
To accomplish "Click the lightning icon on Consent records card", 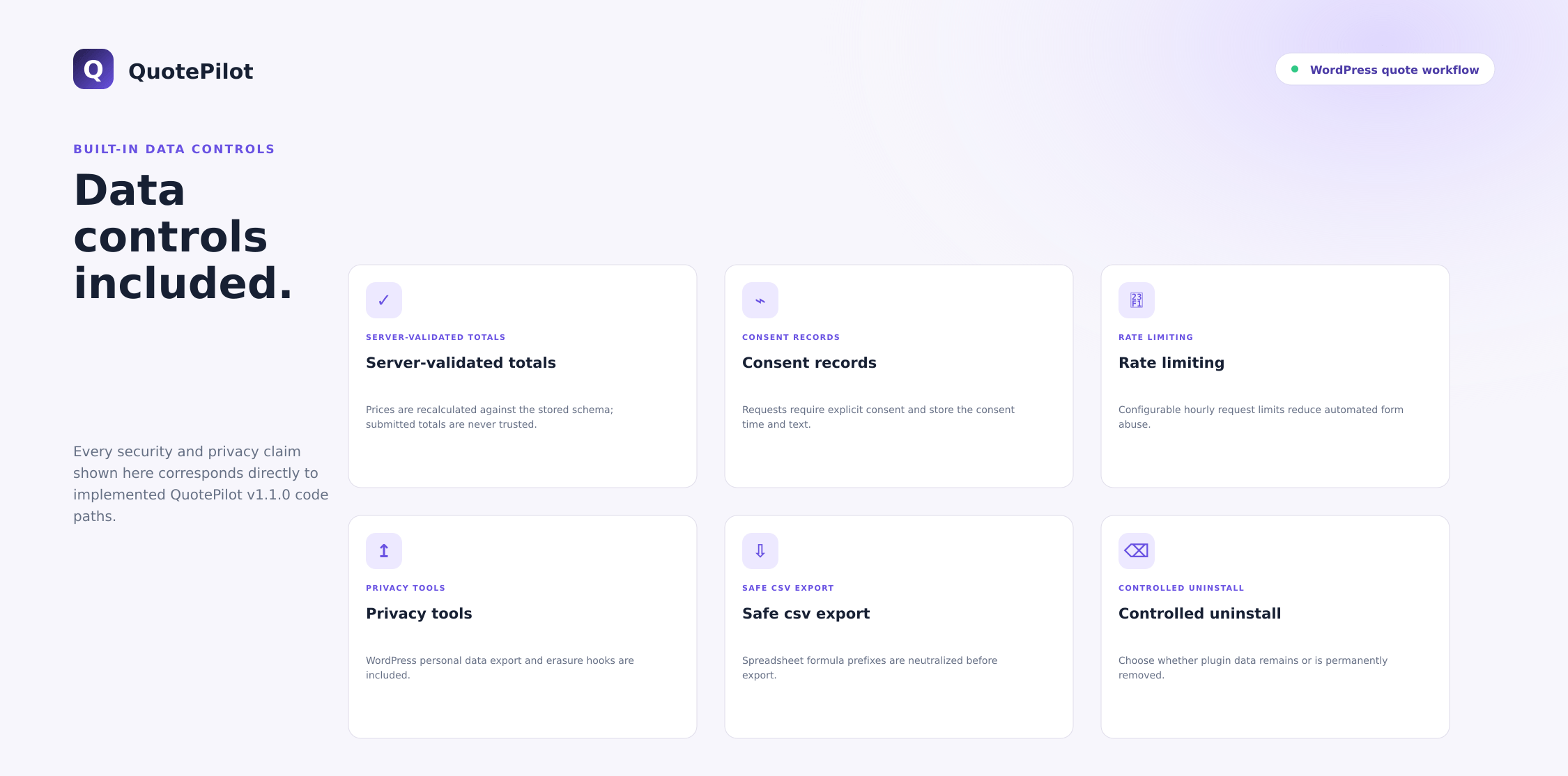I will pyautogui.click(x=760, y=300).
